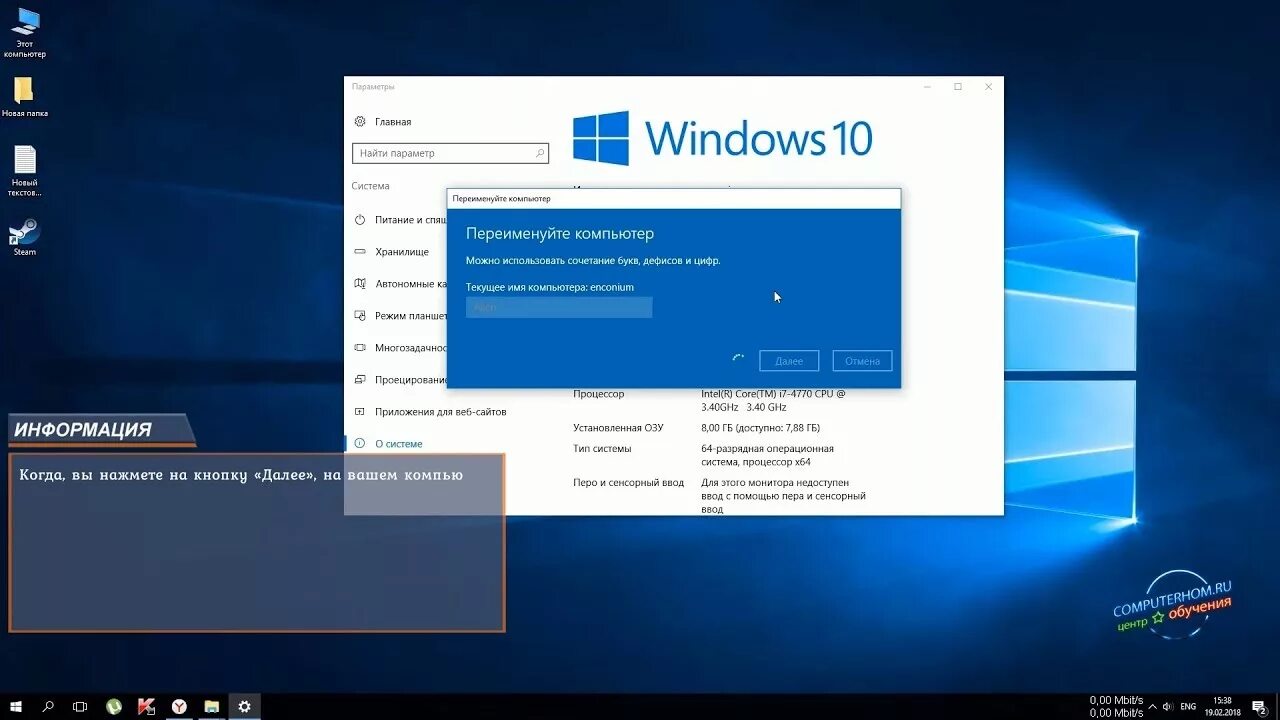Open Task View from taskbar
This screenshot has width=1280, height=720.
pos(80,706)
